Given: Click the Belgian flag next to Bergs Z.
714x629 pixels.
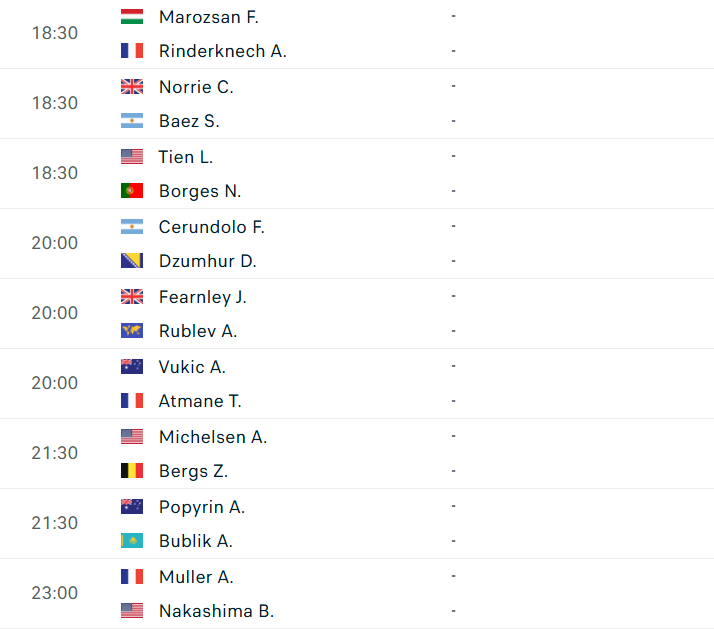Looking at the screenshot, I should [132, 471].
